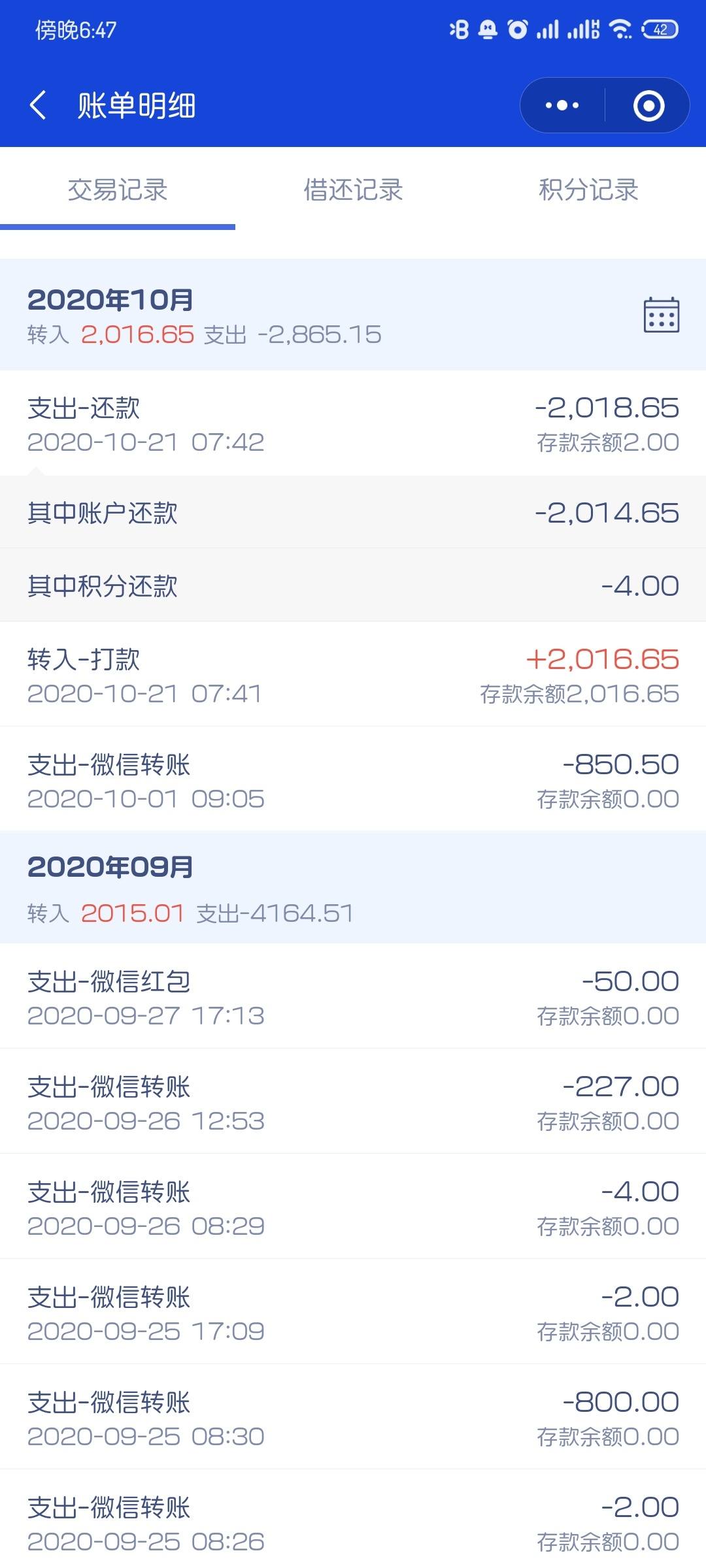Image resolution: width=706 pixels, height=1568 pixels.
Task: Select the 其中积分还款 -4.00 row
Action: tap(353, 585)
